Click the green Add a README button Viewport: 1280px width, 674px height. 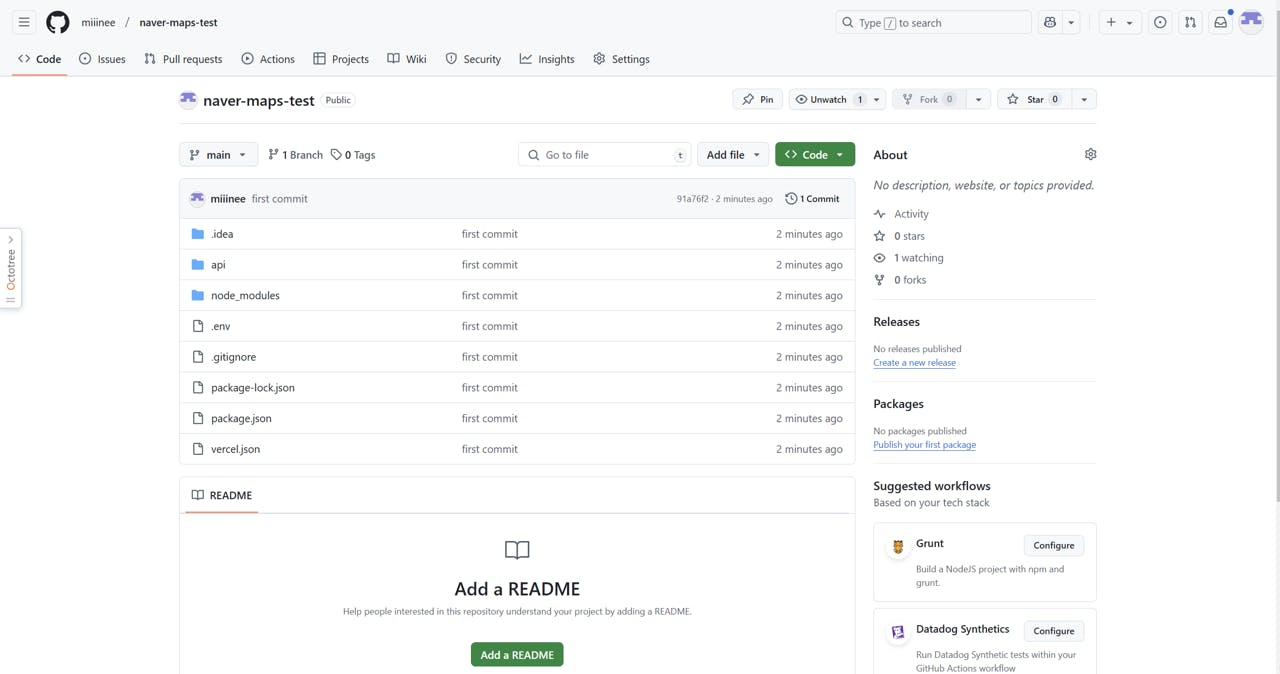pyautogui.click(x=517, y=655)
